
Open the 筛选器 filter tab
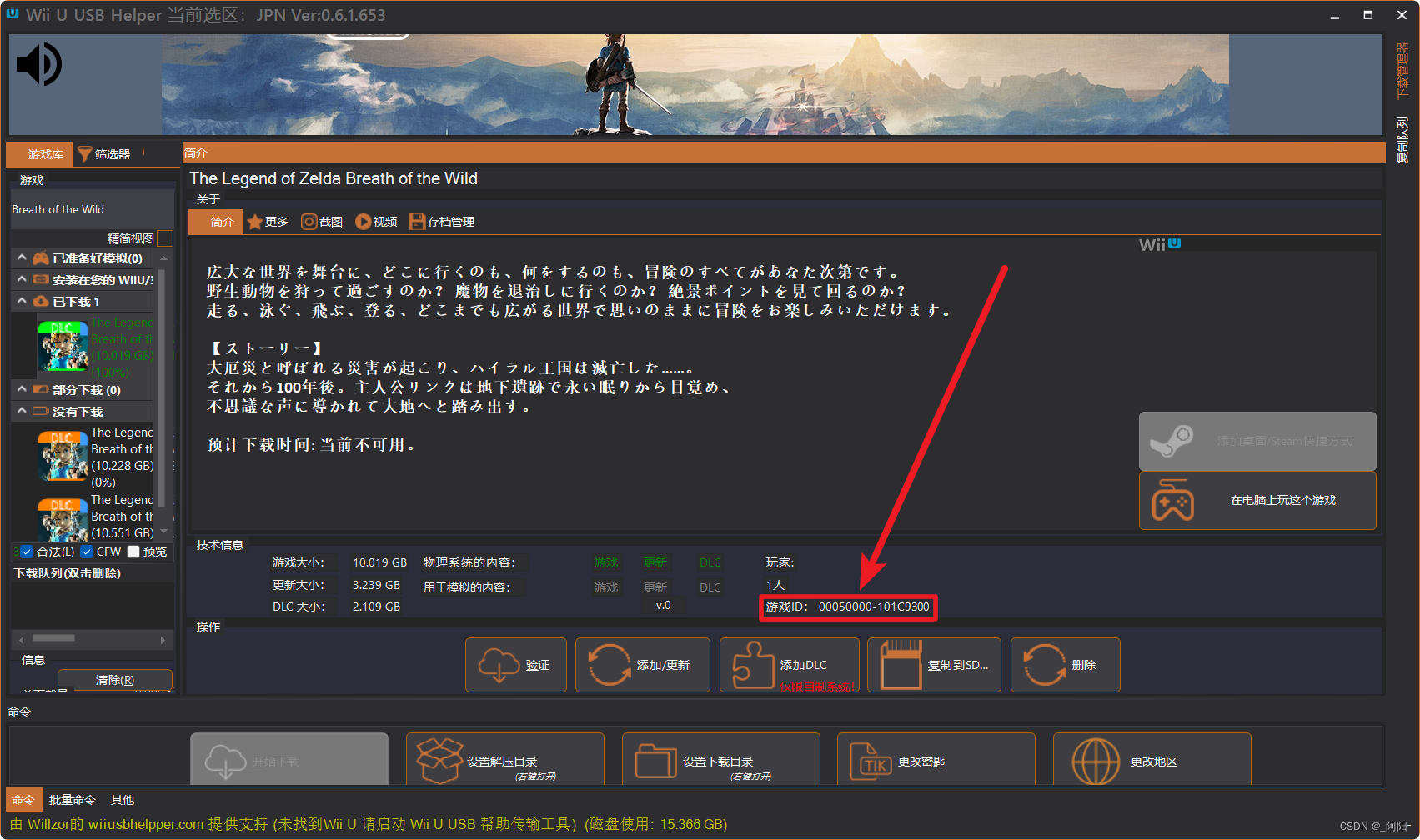[104, 154]
